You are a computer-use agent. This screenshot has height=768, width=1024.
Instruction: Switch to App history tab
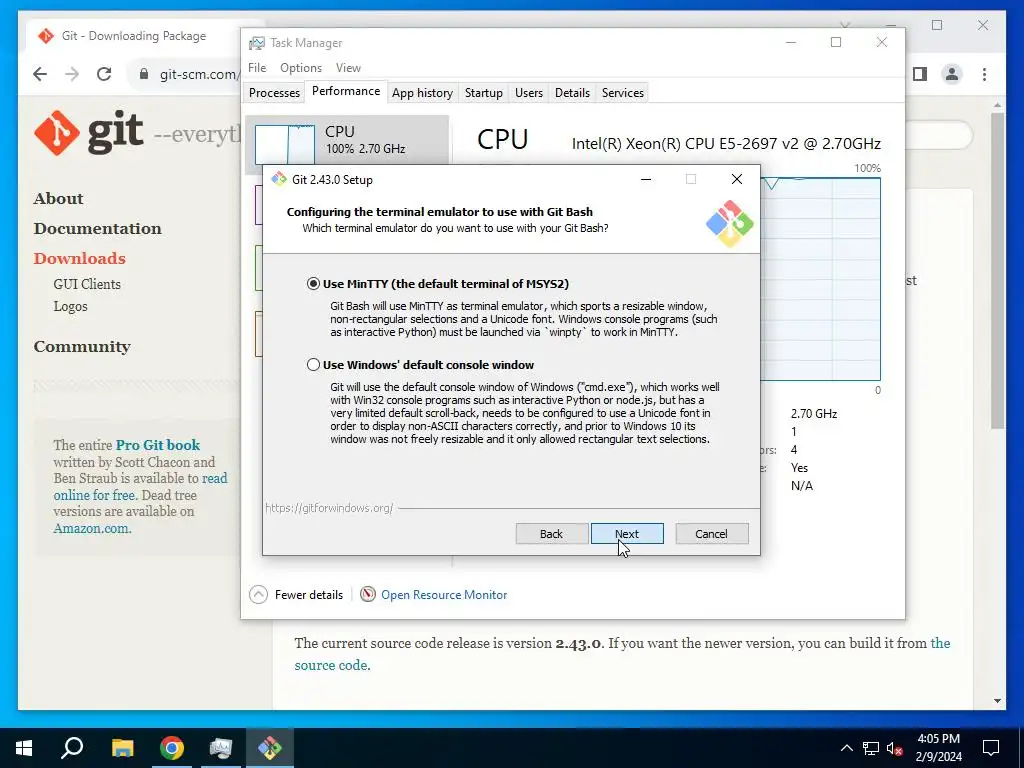pyautogui.click(x=422, y=93)
